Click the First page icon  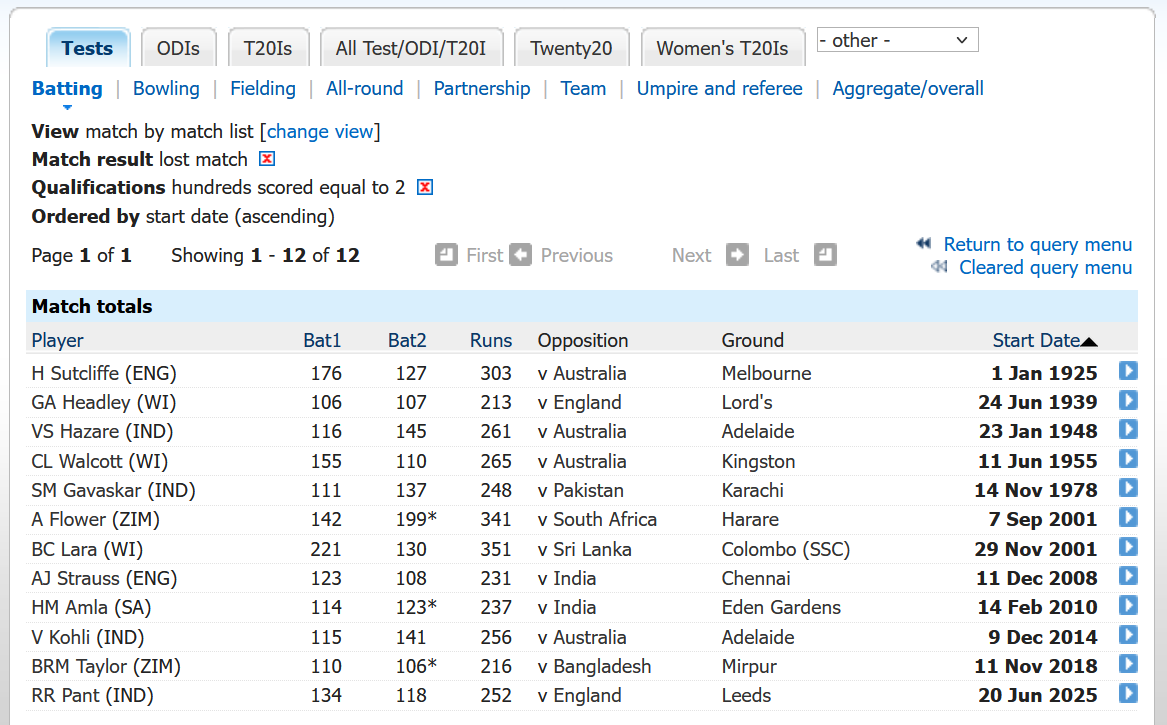(x=447, y=255)
